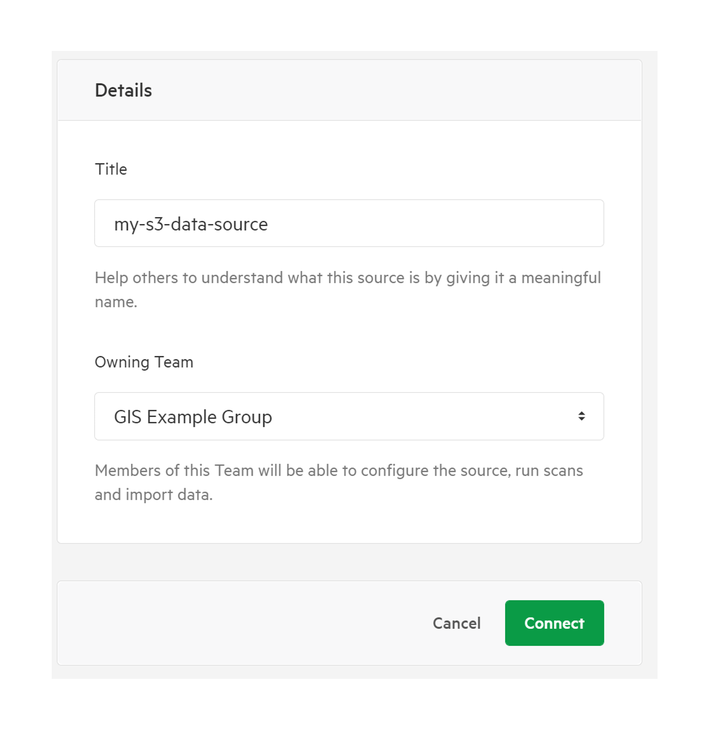Click empty space in the Details header bar

[397, 90]
